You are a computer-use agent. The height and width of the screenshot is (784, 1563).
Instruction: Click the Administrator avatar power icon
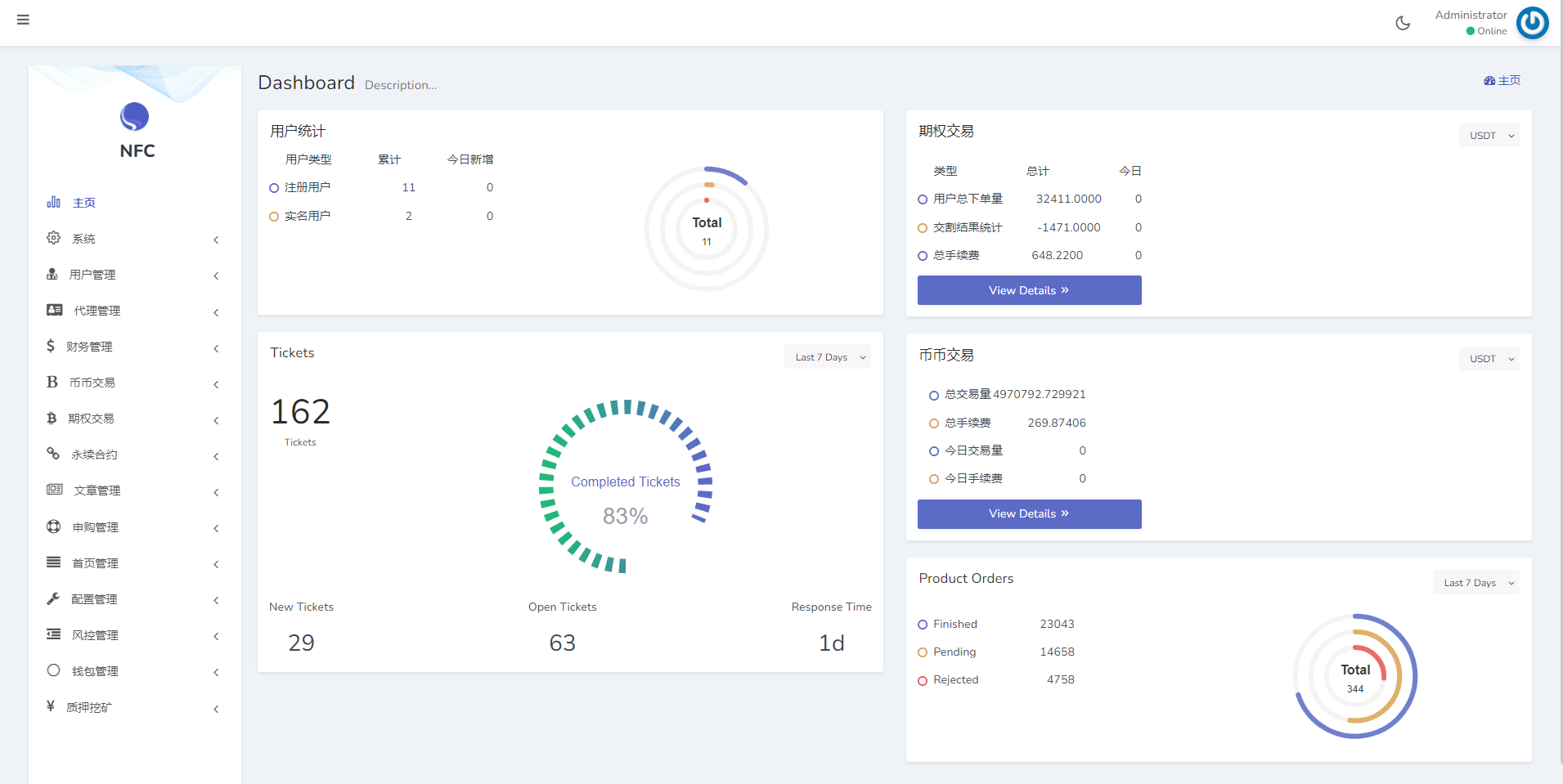point(1532,23)
